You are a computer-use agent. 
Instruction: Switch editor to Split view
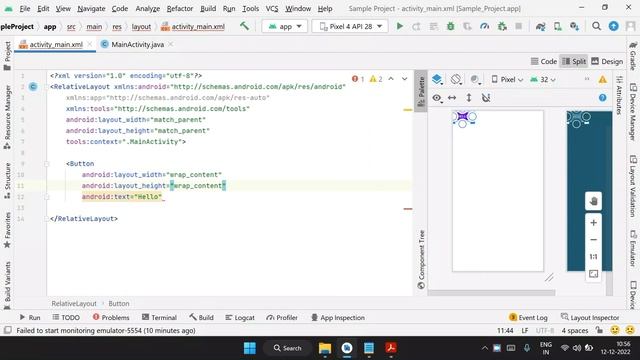click(573, 62)
